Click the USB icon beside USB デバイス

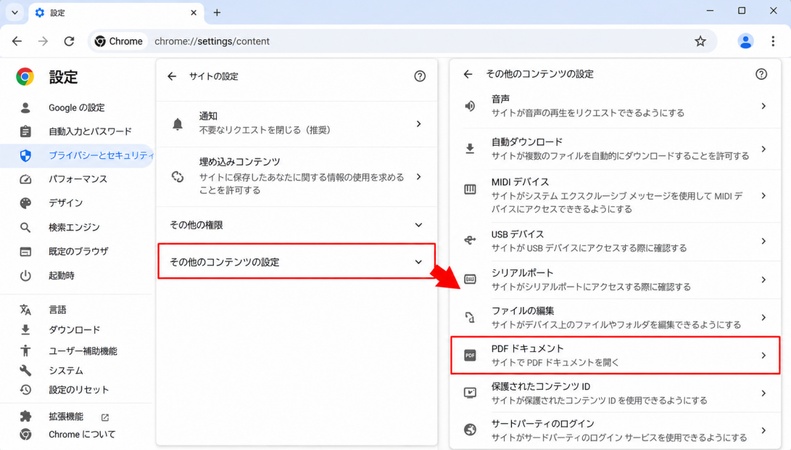[470, 240]
